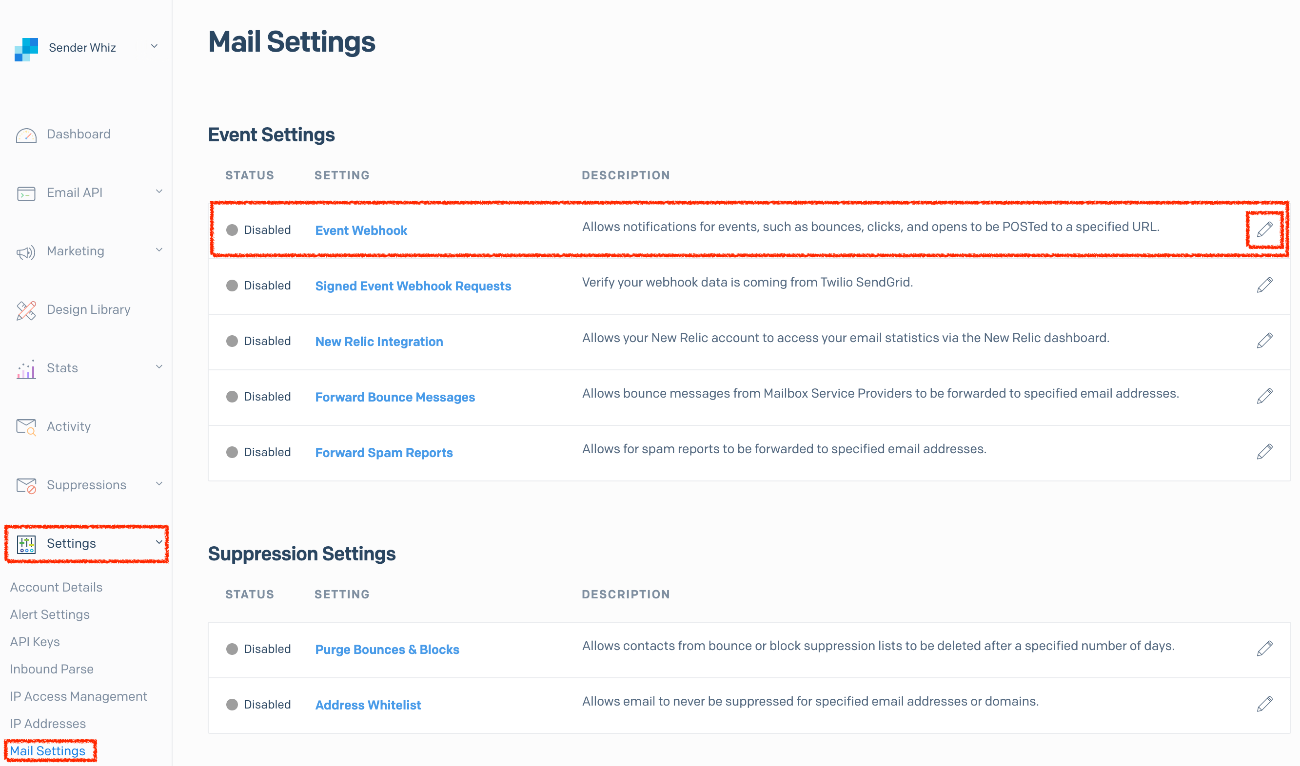1300x766 pixels.
Task: Open the Event Webhook setting link
Action: [x=361, y=231]
